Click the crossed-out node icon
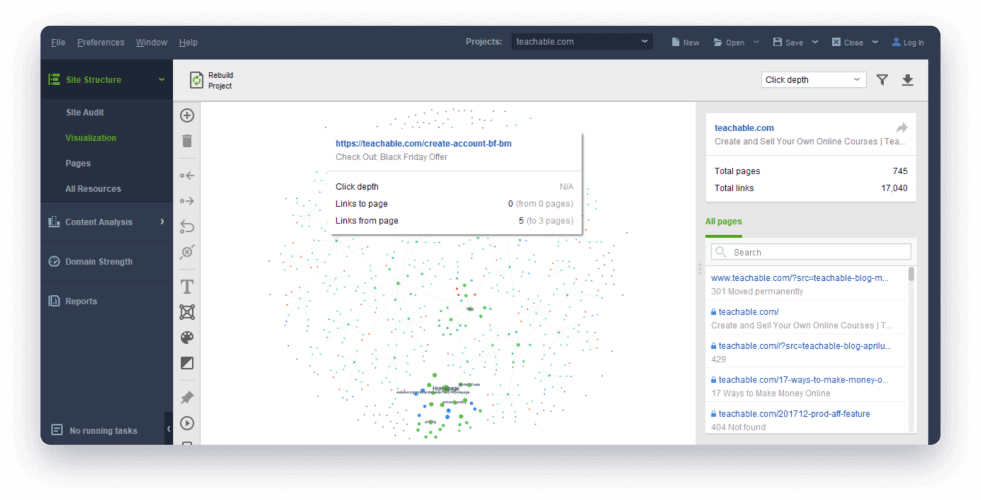The width and height of the screenshot is (981, 500). 187,252
